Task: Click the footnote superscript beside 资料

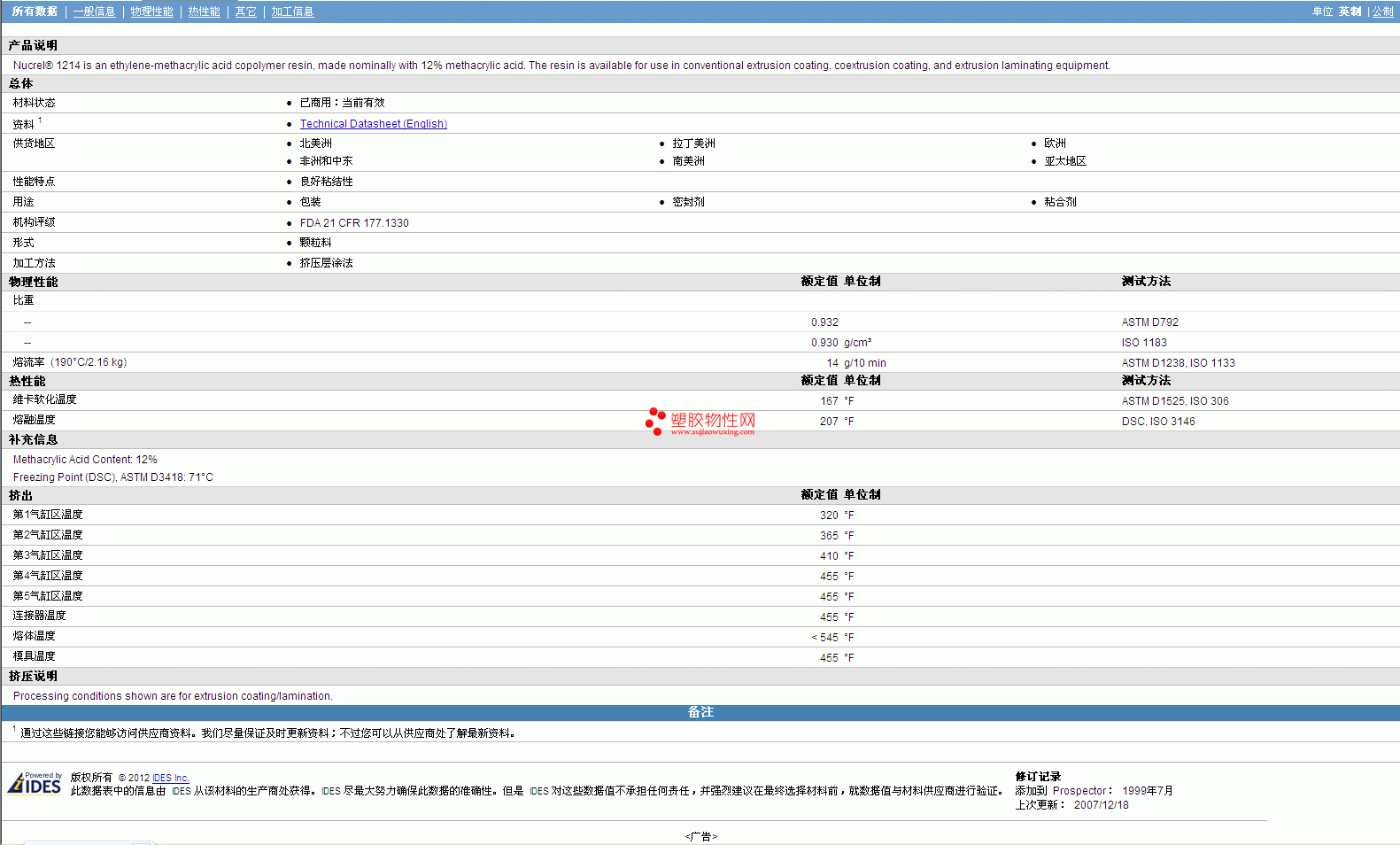Action: coord(40,120)
